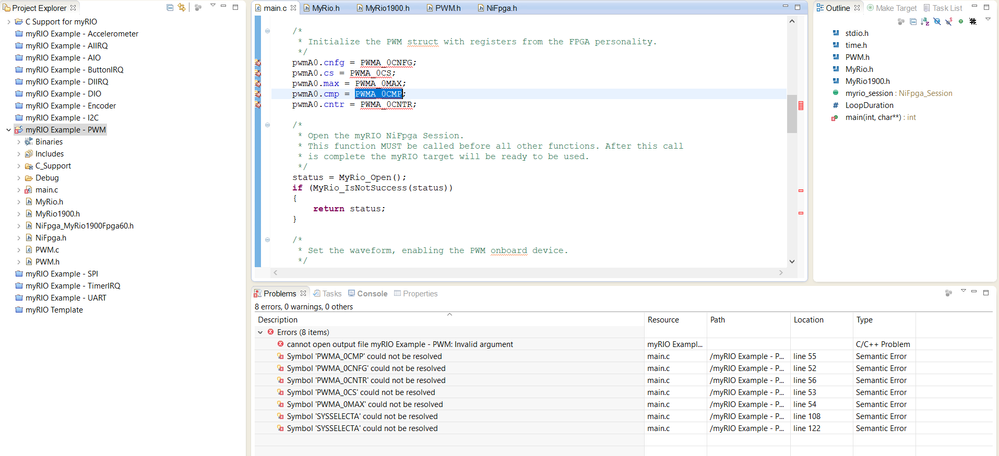Switch to MyRio.h editor tab
The width and height of the screenshot is (999, 456).
[322, 8]
